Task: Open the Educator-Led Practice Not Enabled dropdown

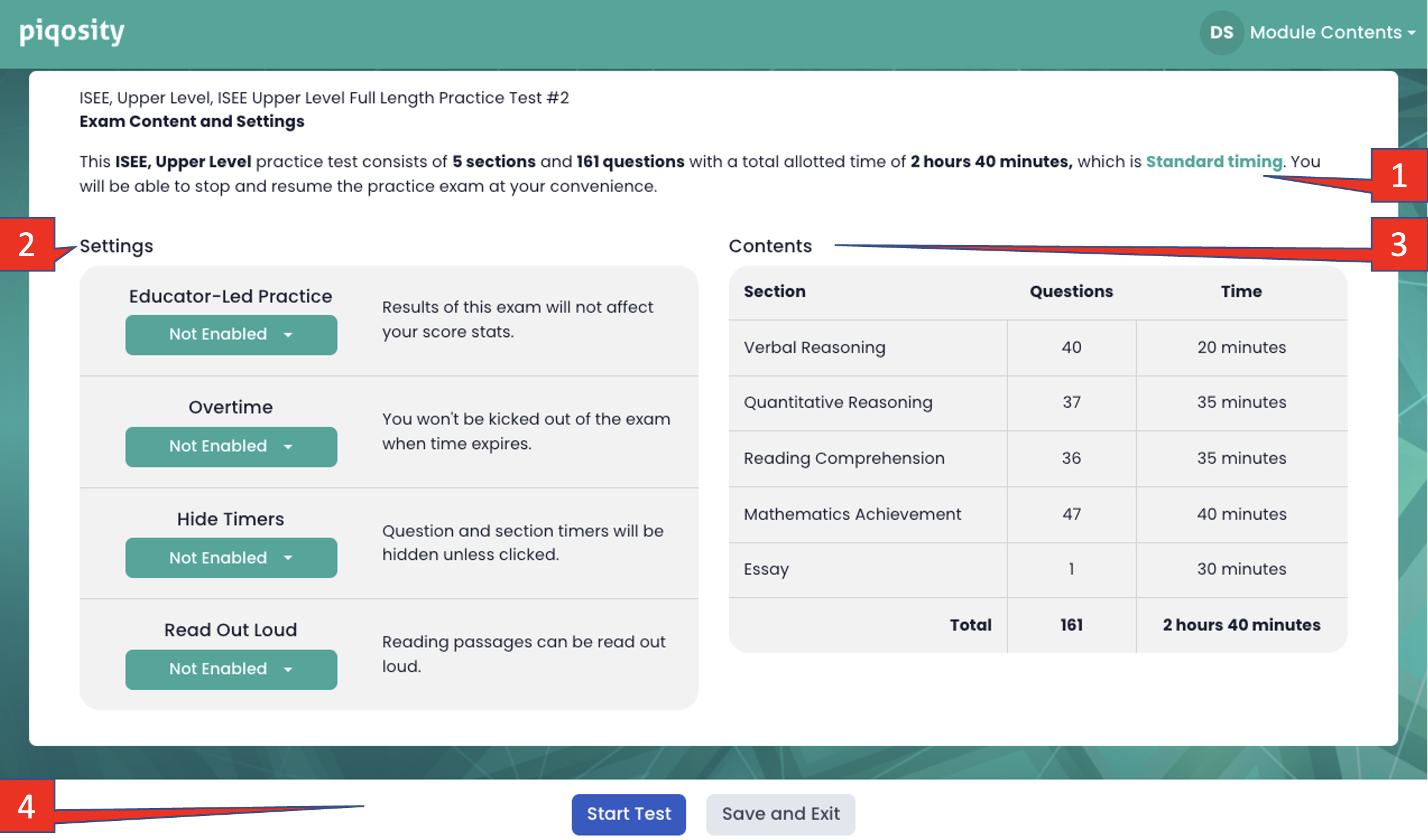Action: pyautogui.click(x=231, y=335)
